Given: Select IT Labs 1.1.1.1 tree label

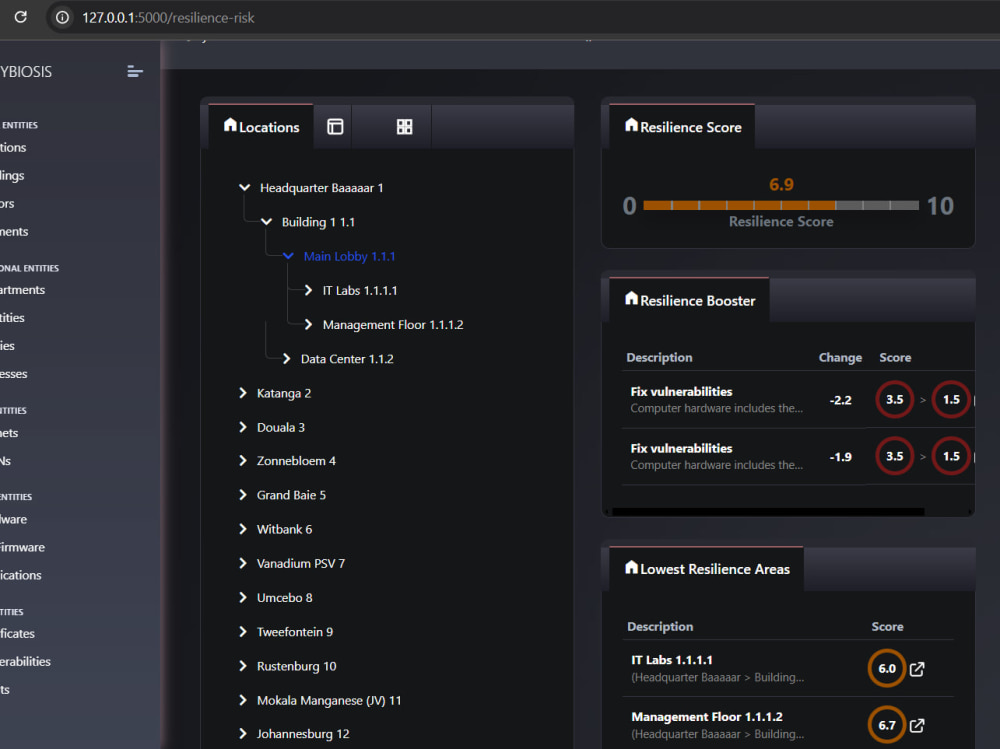Looking at the screenshot, I should click(x=360, y=290).
